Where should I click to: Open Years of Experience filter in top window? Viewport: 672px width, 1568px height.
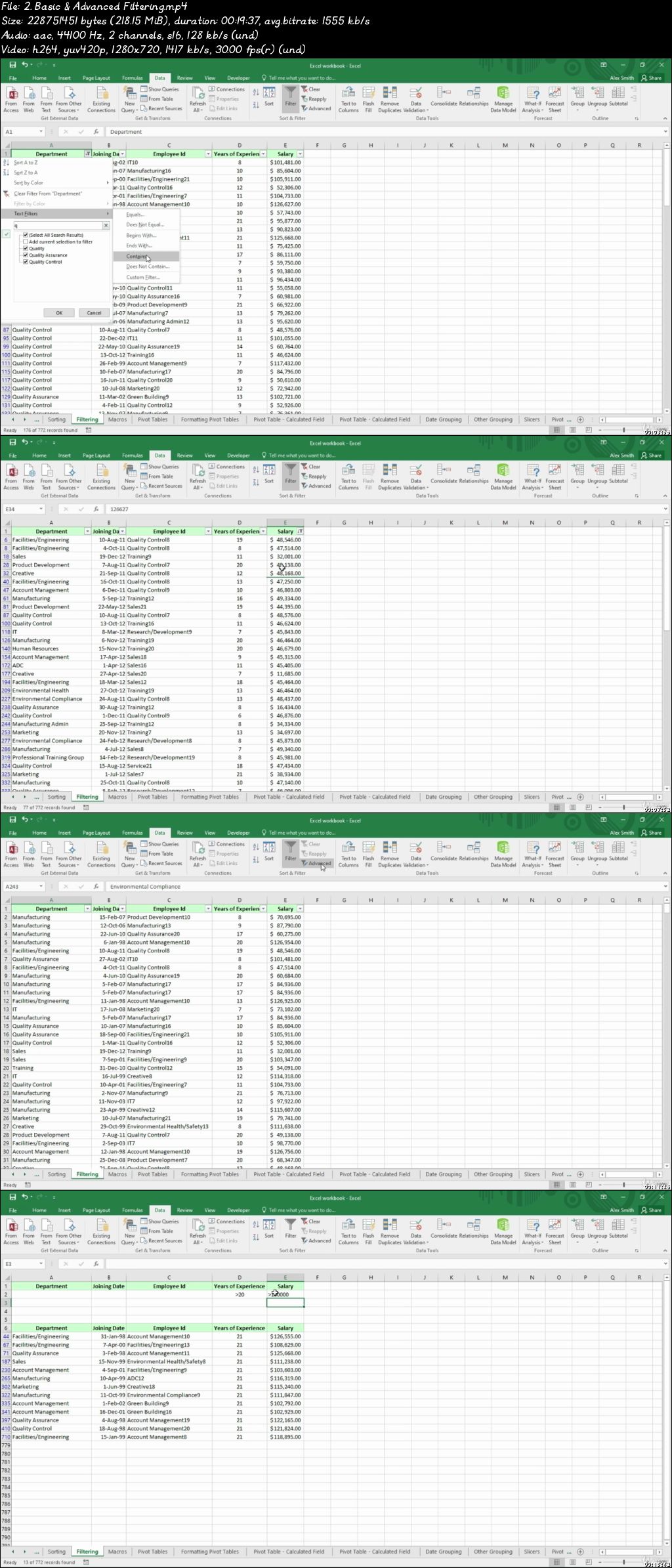point(263,154)
